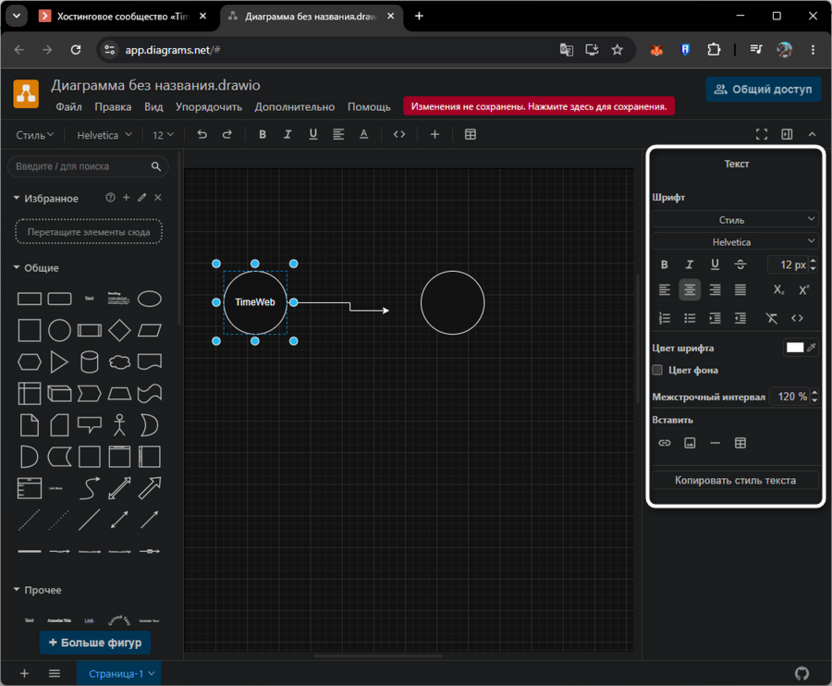Open the pages list menu icon

pos(54,673)
